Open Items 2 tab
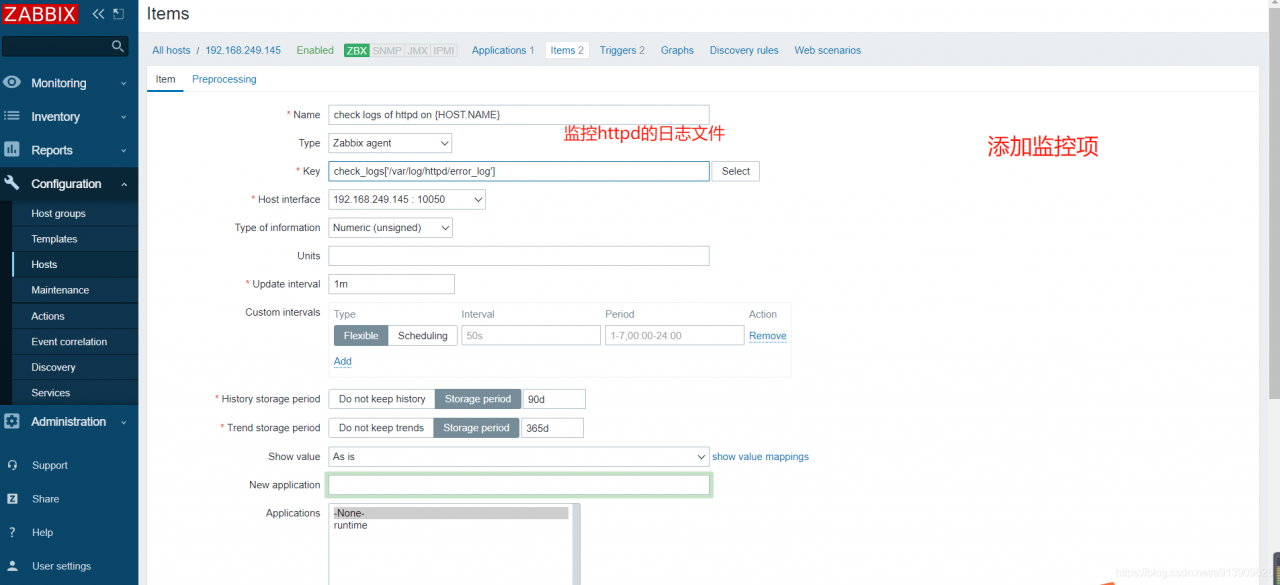Viewport: 1280px width, 585px height. (x=567, y=50)
